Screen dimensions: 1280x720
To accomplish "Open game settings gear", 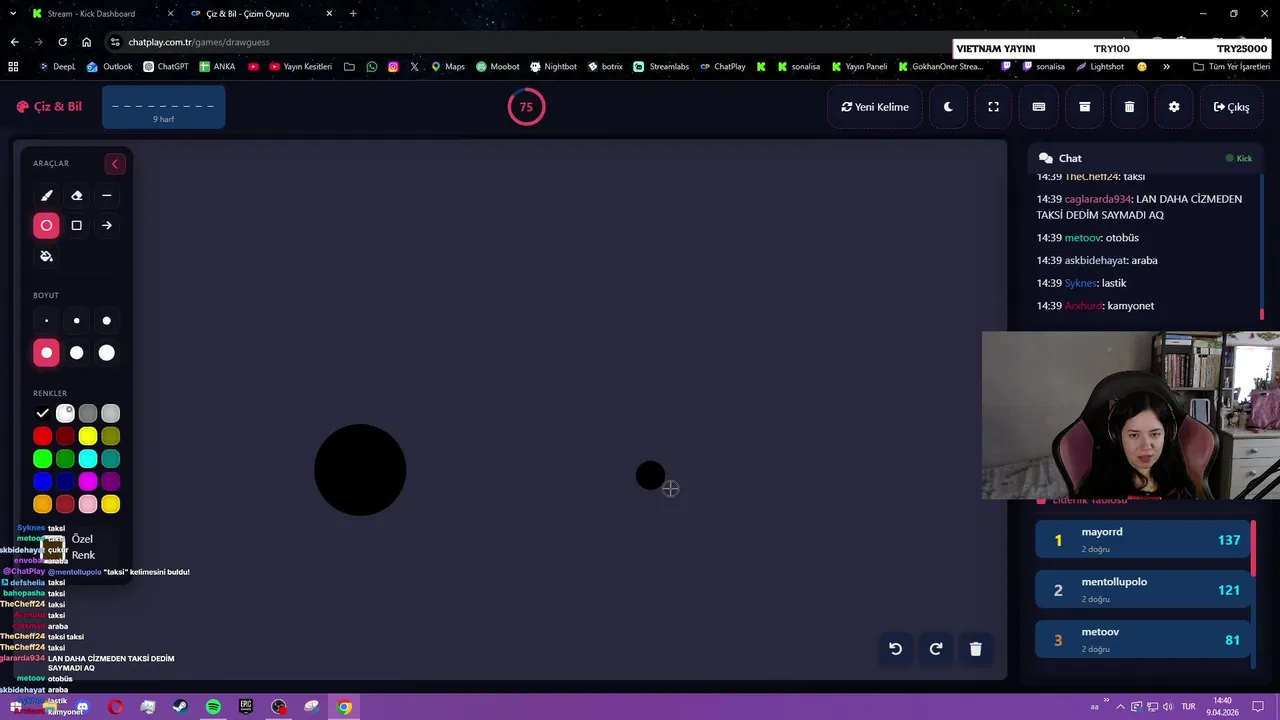I will [x=1174, y=107].
